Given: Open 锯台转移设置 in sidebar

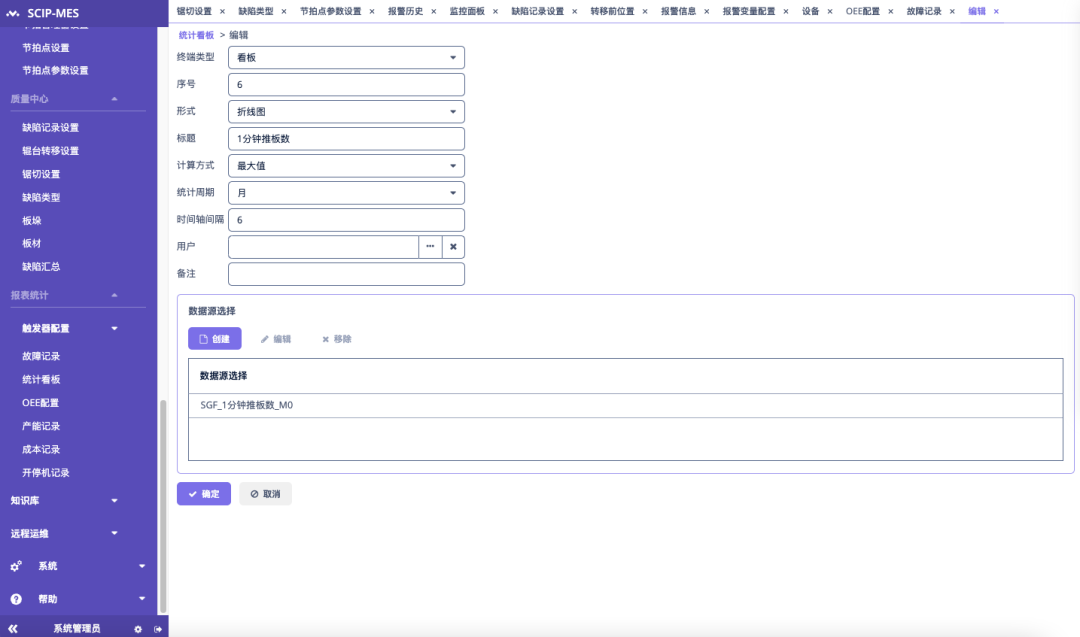Looking at the screenshot, I should point(50,151).
